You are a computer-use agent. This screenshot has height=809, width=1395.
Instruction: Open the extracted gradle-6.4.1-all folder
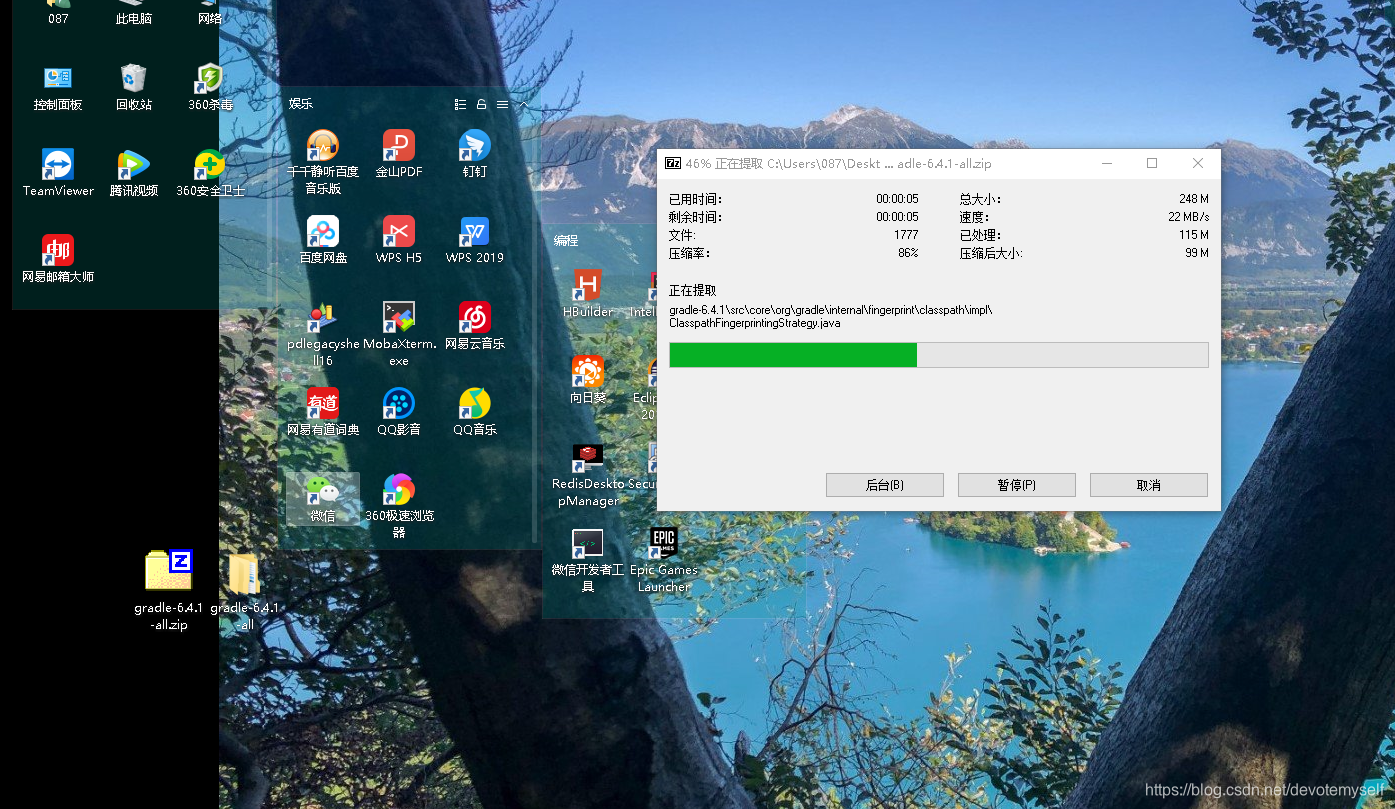point(245,590)
